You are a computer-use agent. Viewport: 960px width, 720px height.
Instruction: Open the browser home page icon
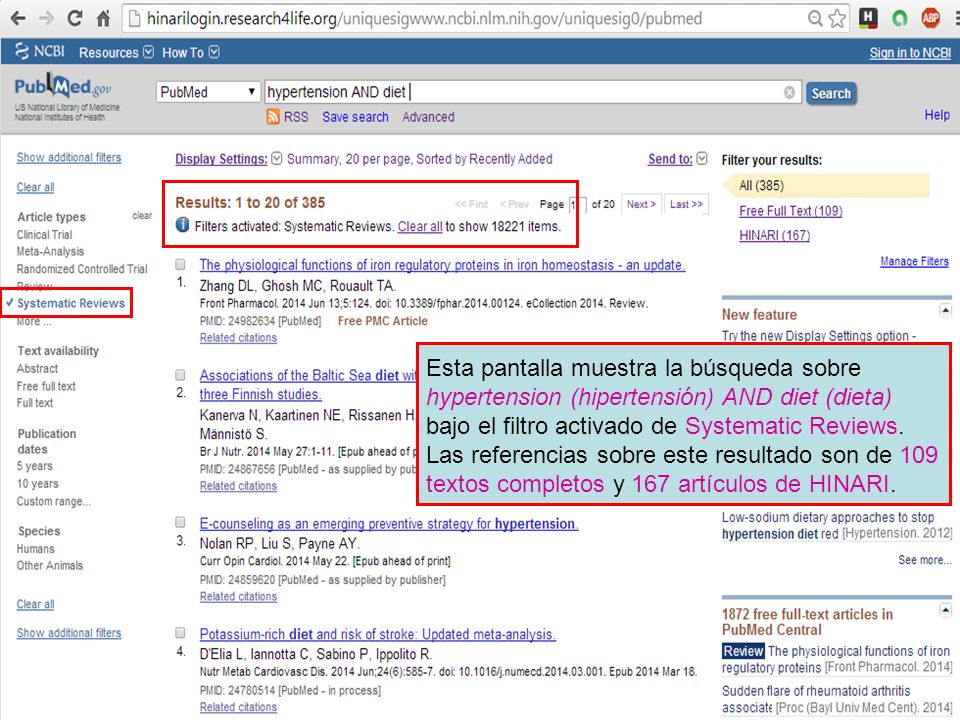[103, 18]
